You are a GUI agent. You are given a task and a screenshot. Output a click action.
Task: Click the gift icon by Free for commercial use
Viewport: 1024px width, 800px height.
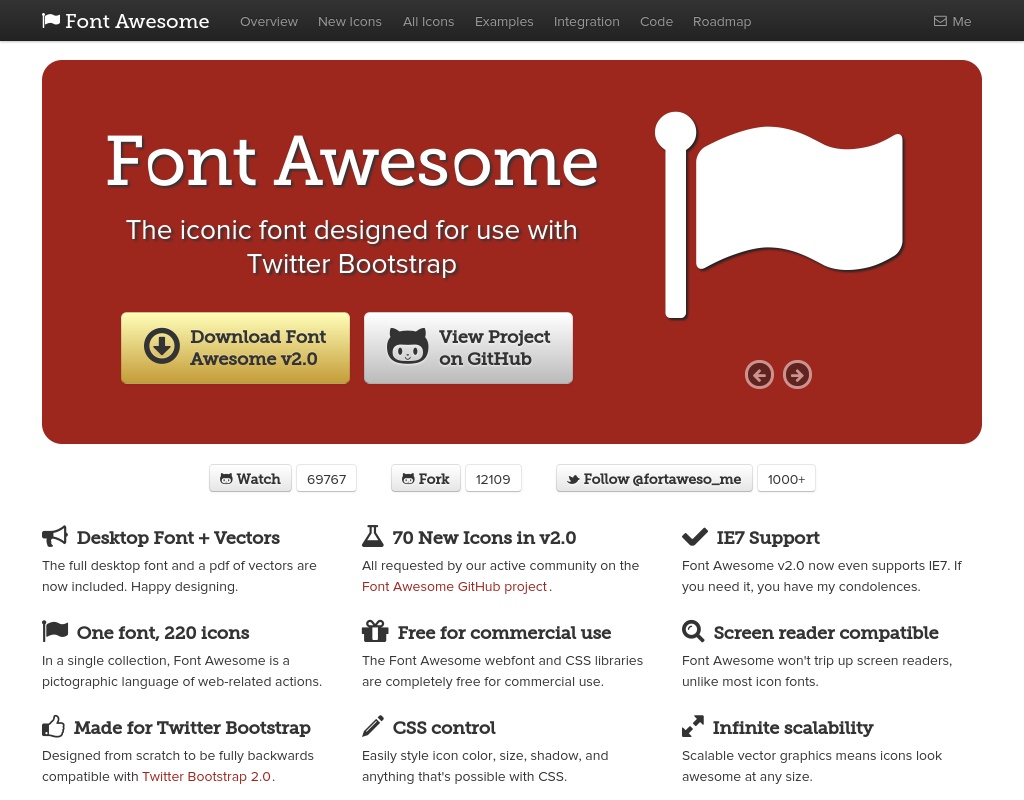pyautogui.click(x=375, y=632)
